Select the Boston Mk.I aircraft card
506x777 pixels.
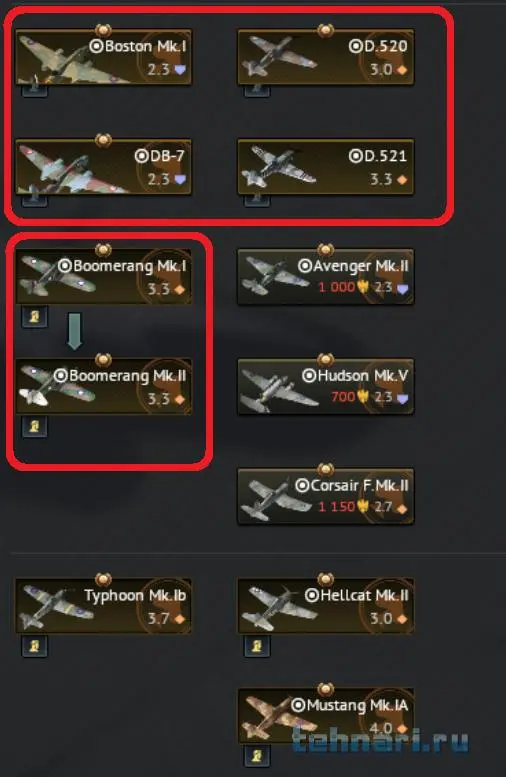pyautogui.click(x=104, y=57)
